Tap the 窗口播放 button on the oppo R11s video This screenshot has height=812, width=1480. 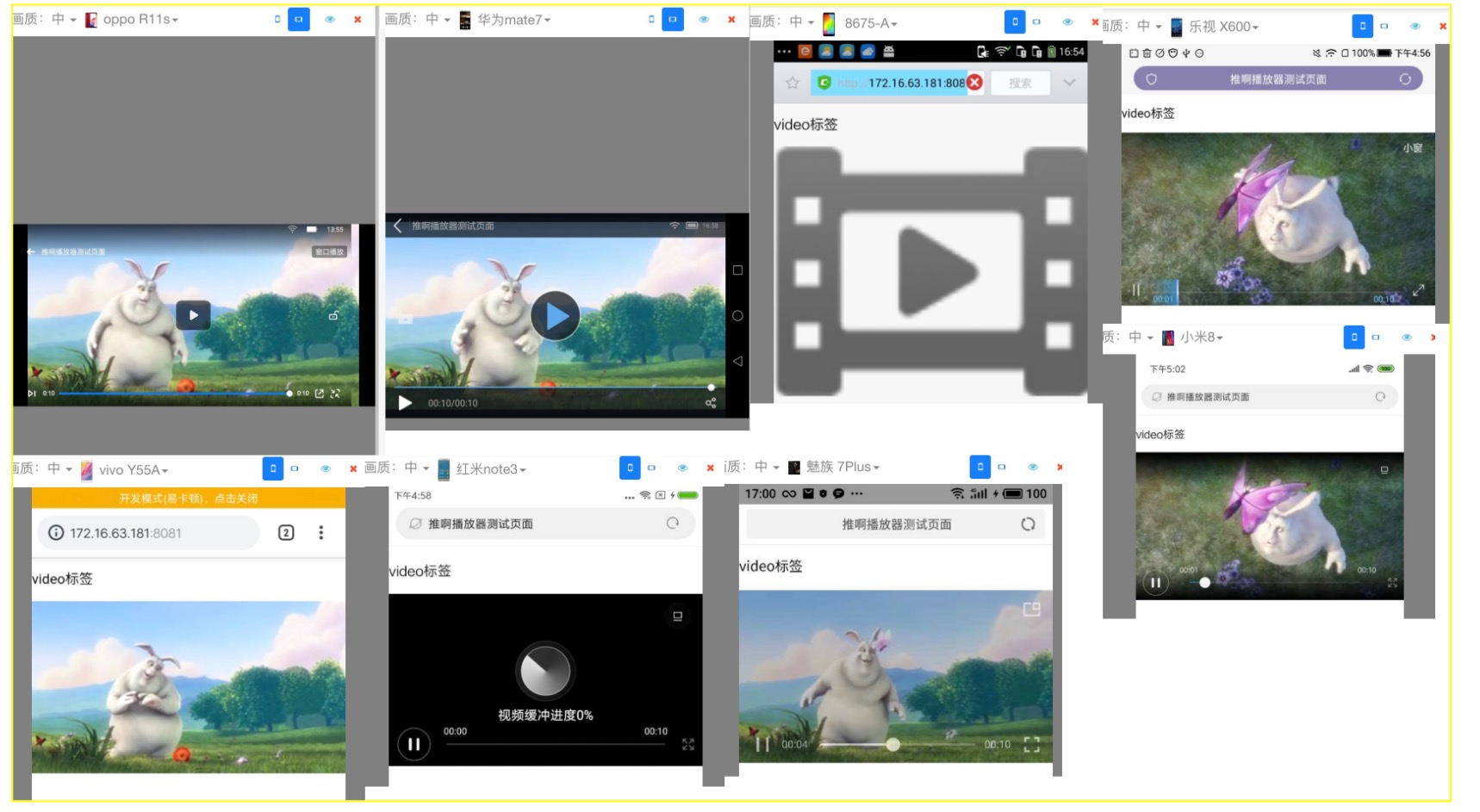click(329, 251)
